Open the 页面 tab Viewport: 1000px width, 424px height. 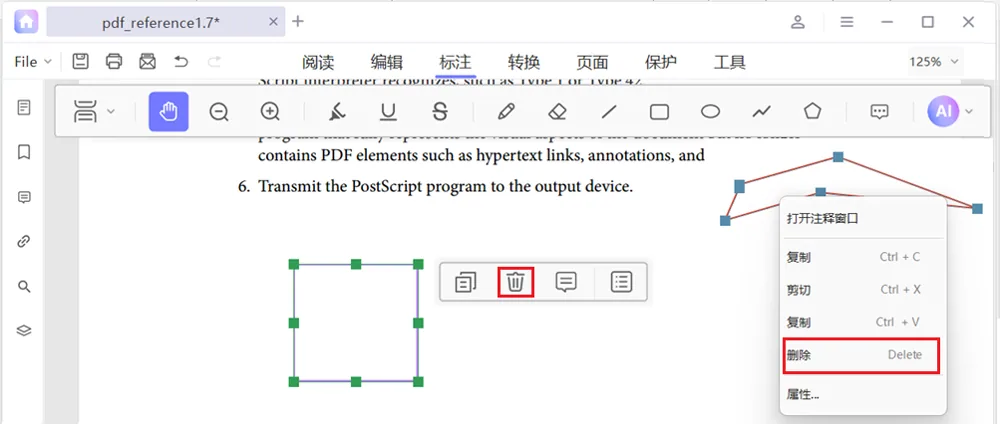click(592, 62)
